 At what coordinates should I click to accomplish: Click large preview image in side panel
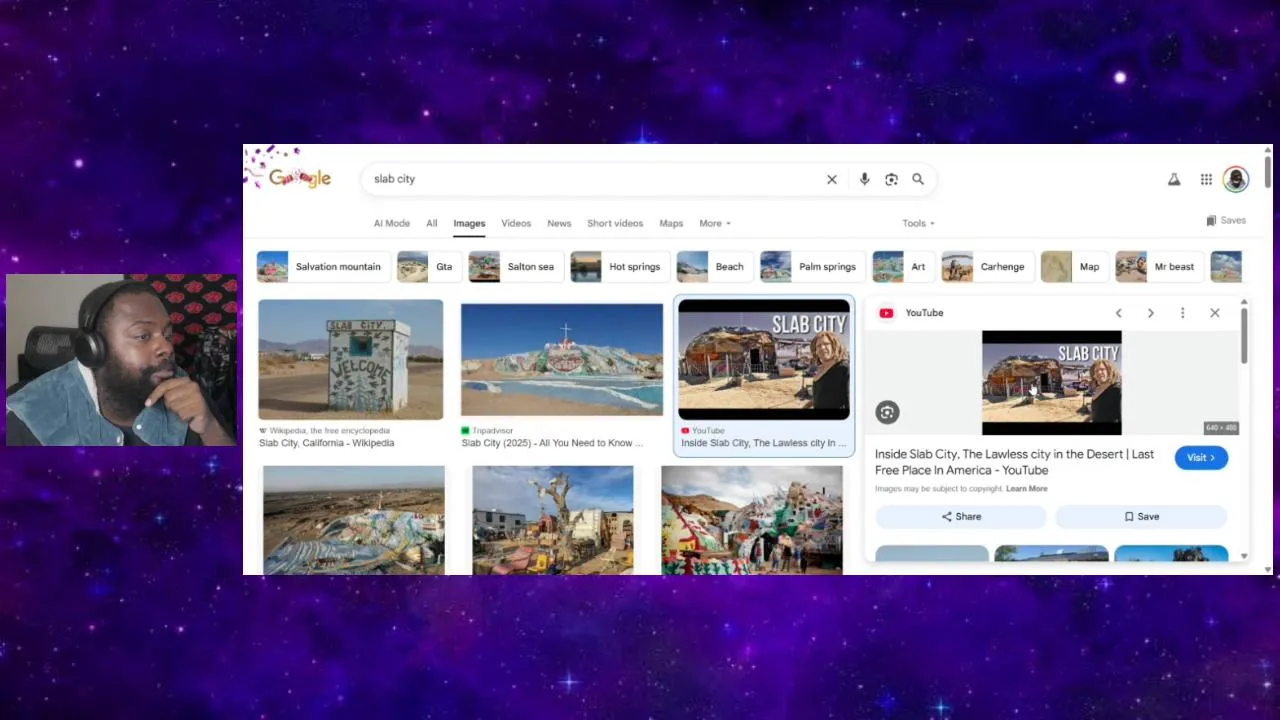1052,382
